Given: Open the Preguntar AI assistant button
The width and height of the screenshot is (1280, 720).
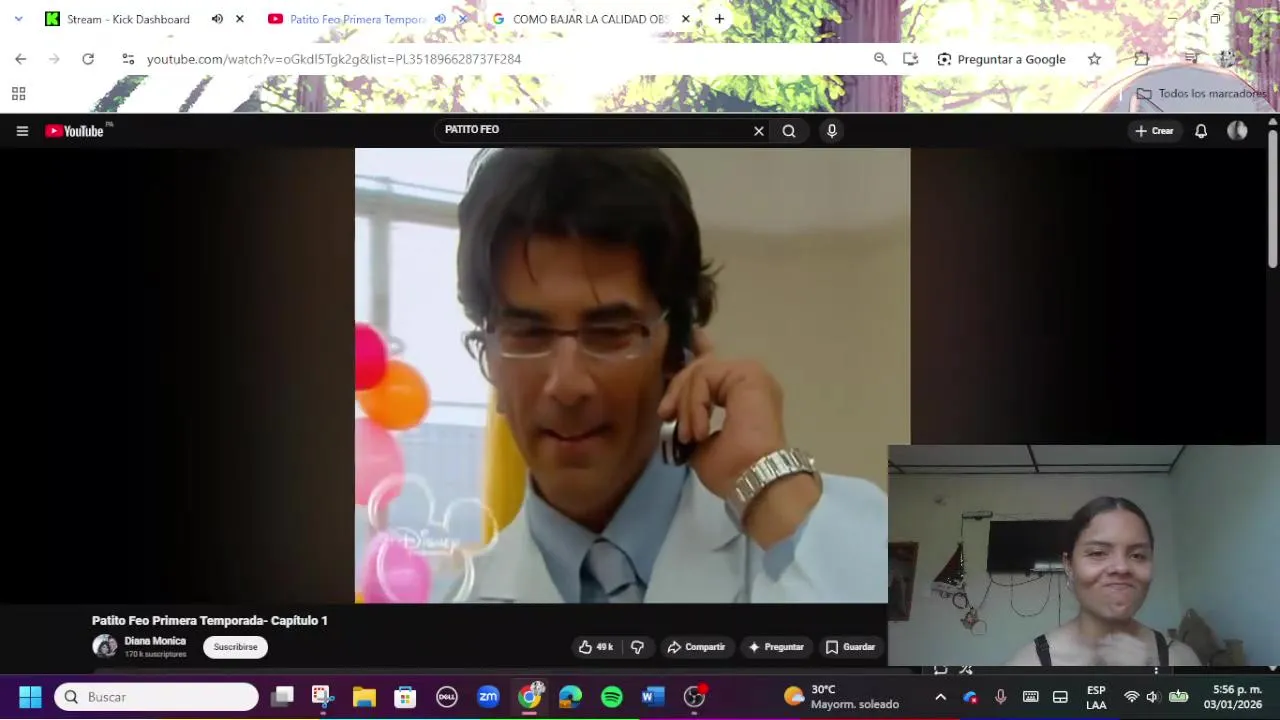Looking at the screenshot, I should pyautogui.click(x=776, y=647).
